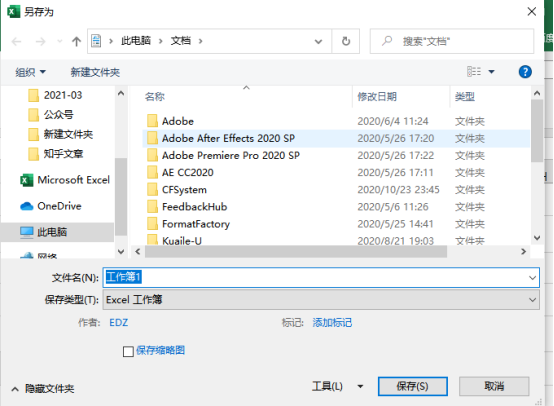The image size is (554, 406).
Task: Click the Adobe folder icon
Action: 152,121
